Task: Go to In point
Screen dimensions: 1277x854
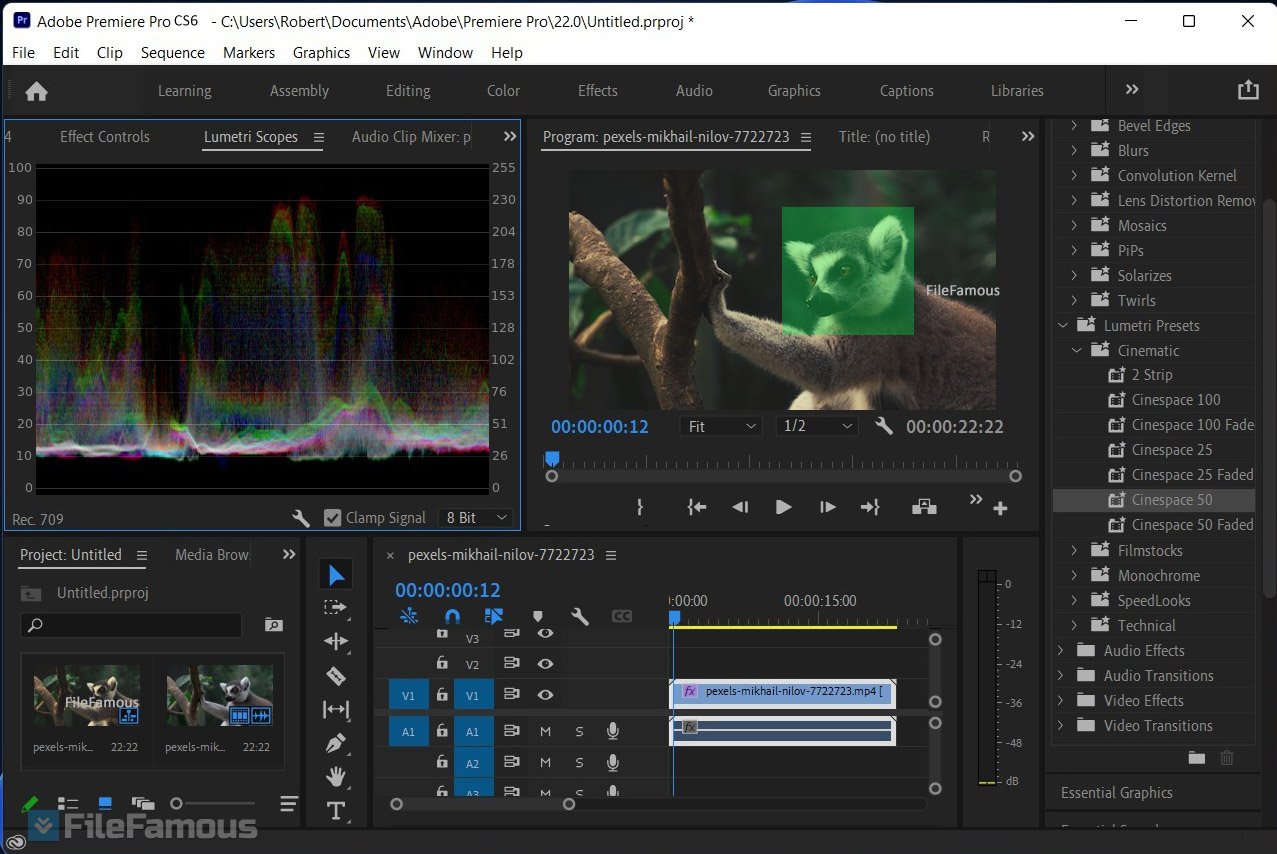Action: 697,507
